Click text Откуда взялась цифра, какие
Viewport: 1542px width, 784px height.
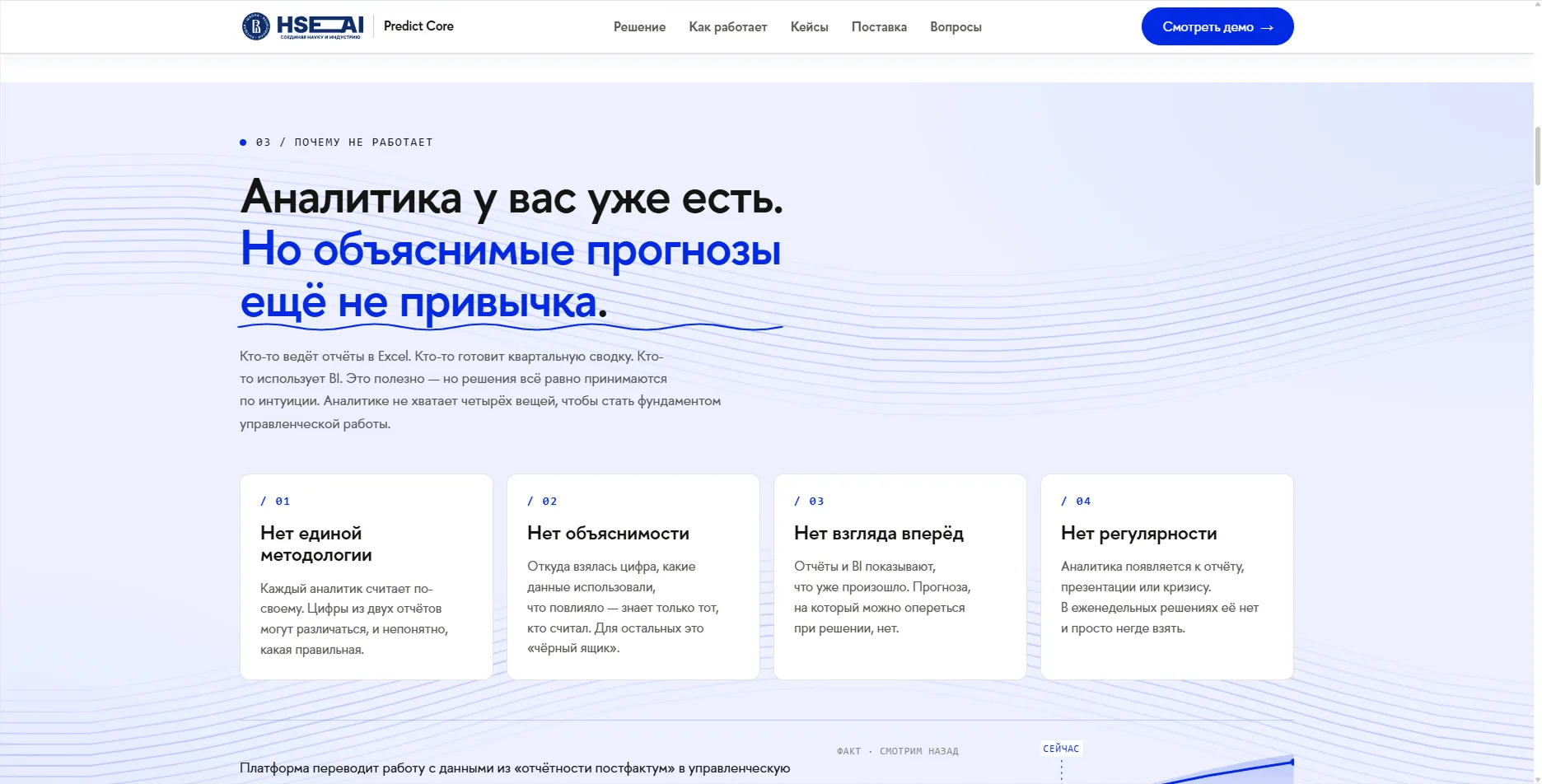coord(611,567)
